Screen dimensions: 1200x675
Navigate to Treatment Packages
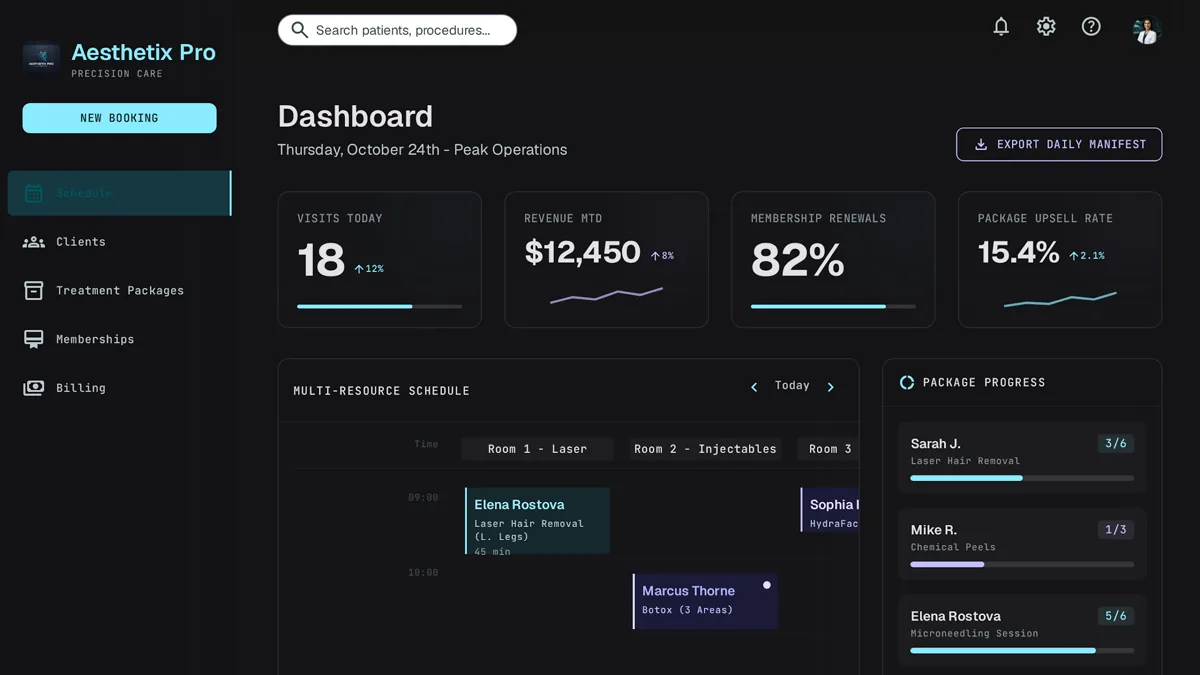pyautogui.click(x=119, y=290)
